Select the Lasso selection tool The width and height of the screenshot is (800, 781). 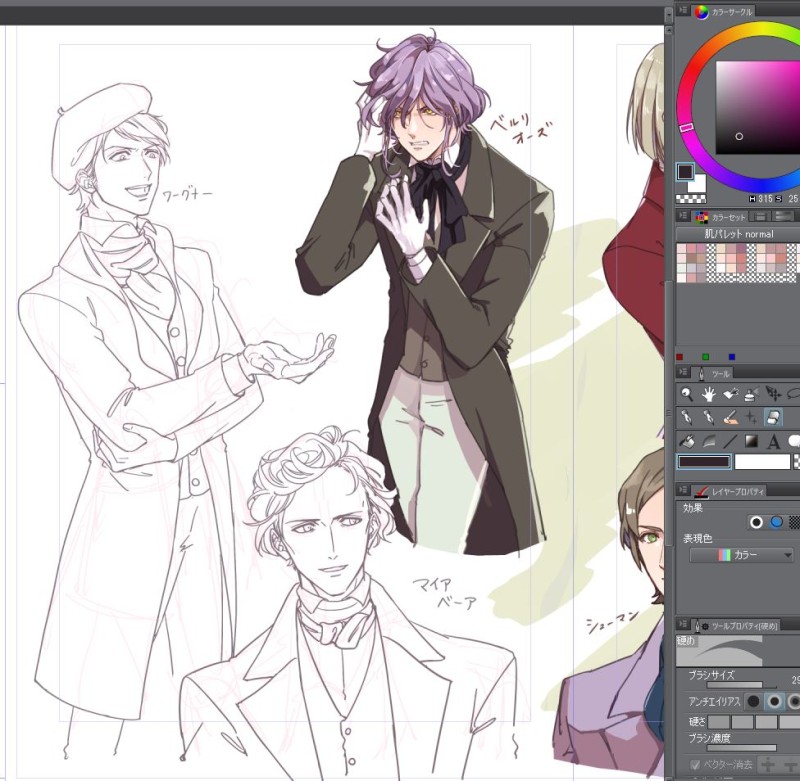click(793, 394)
